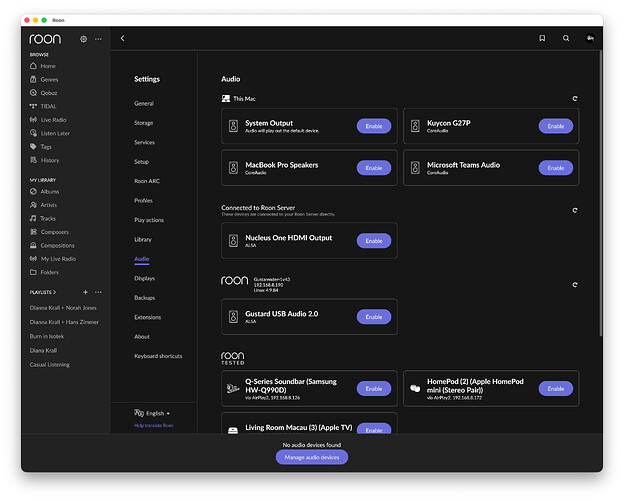Open the Play actions settings tab
Viewport: 624px width, 500px height.
[149, 220]
